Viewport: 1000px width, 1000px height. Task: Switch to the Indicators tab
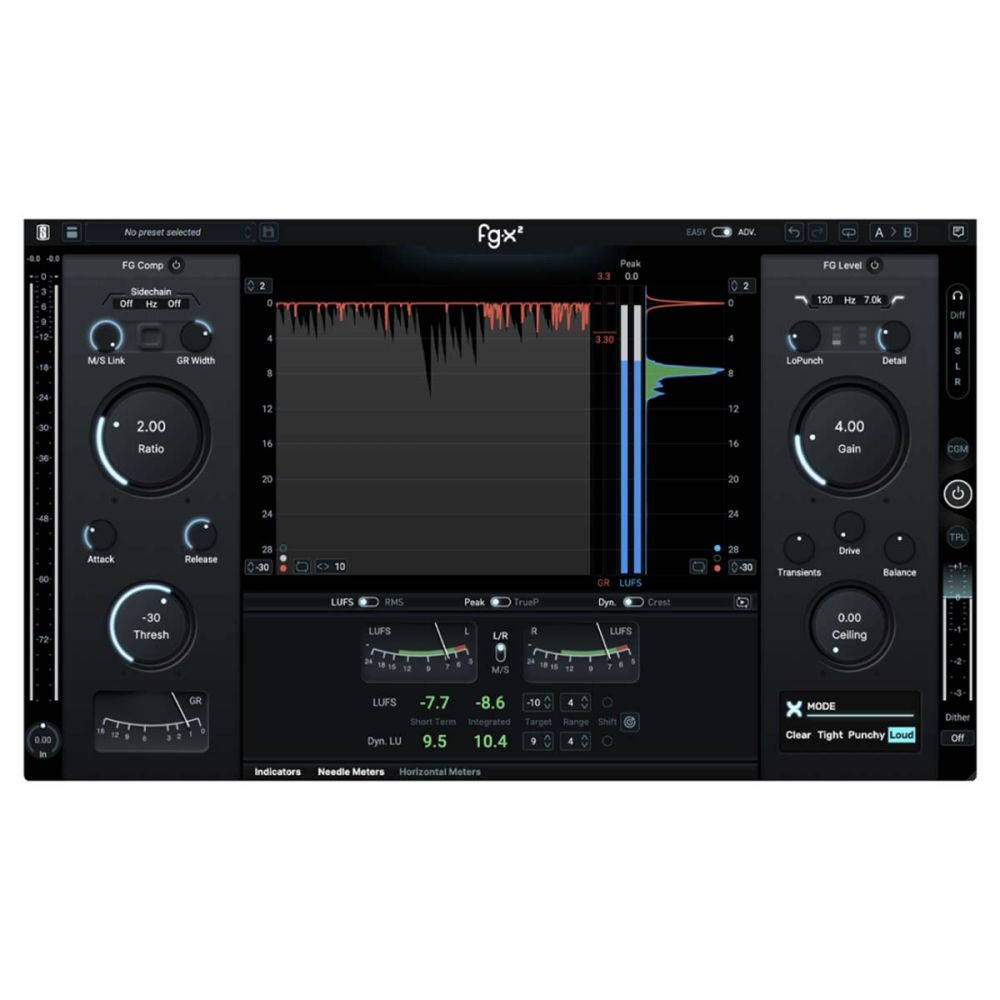277,771
